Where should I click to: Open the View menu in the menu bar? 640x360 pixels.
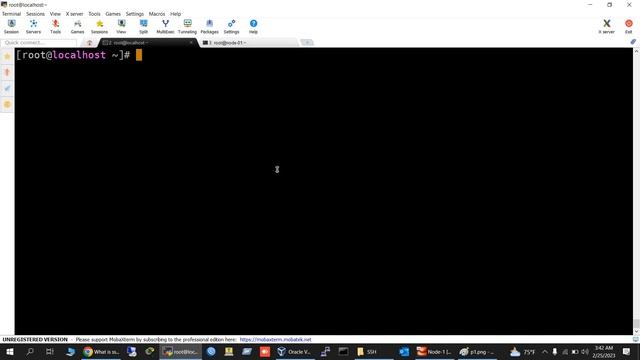click(x=55, y=14)
